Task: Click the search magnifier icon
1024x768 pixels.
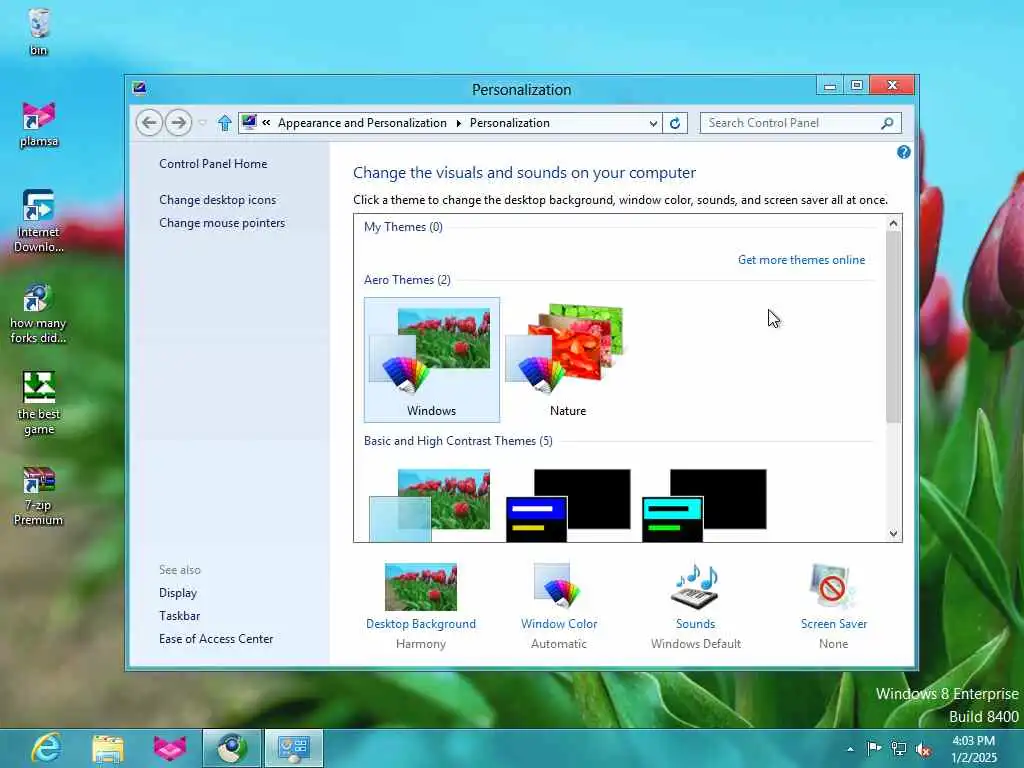Action: click(x=887, y=123)
